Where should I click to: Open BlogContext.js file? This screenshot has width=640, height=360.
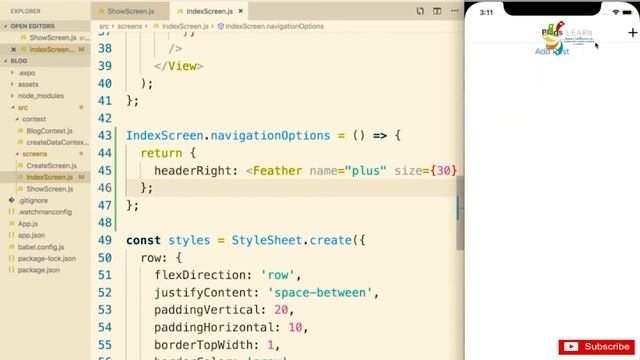(x=49, y=131)
